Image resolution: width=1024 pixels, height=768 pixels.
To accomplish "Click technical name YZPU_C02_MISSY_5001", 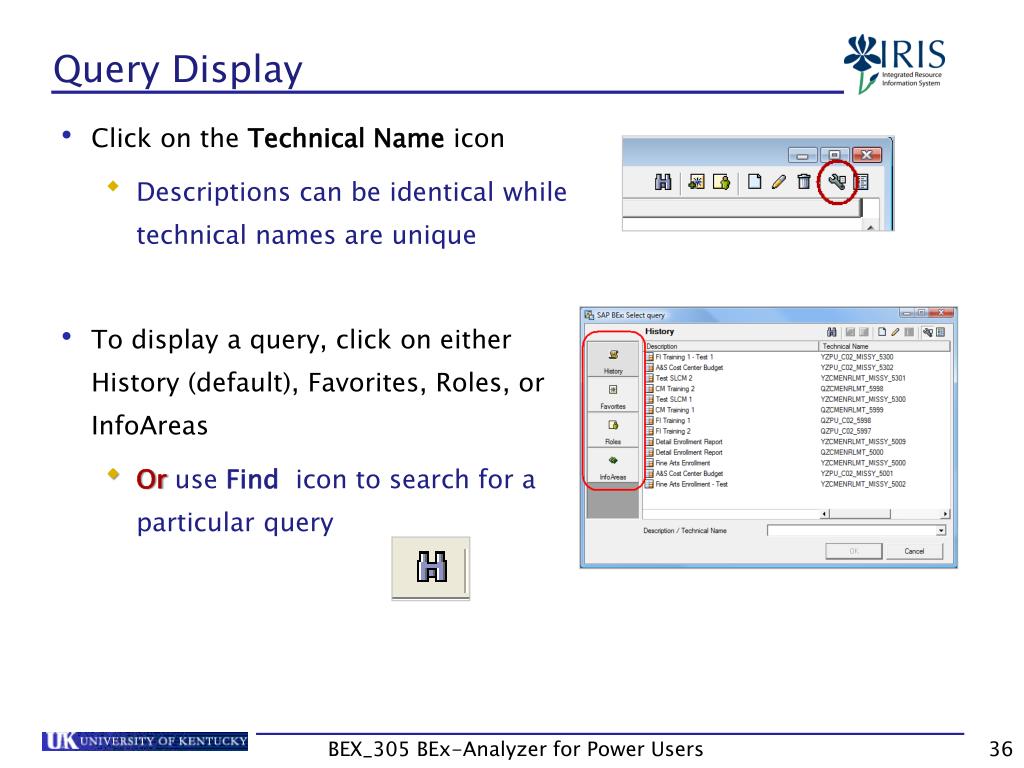I will pyautogui.click(x=857, y=473).
